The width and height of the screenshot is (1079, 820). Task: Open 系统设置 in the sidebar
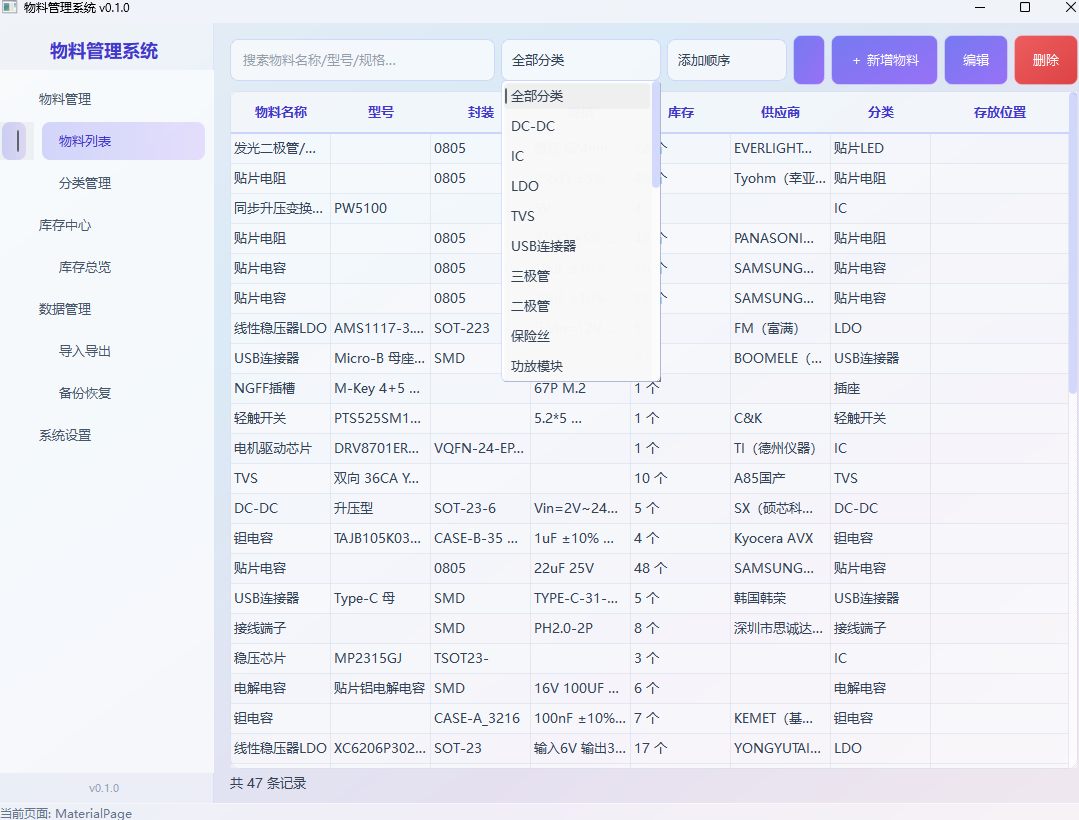pyautogui.click(x=65, y=435)
